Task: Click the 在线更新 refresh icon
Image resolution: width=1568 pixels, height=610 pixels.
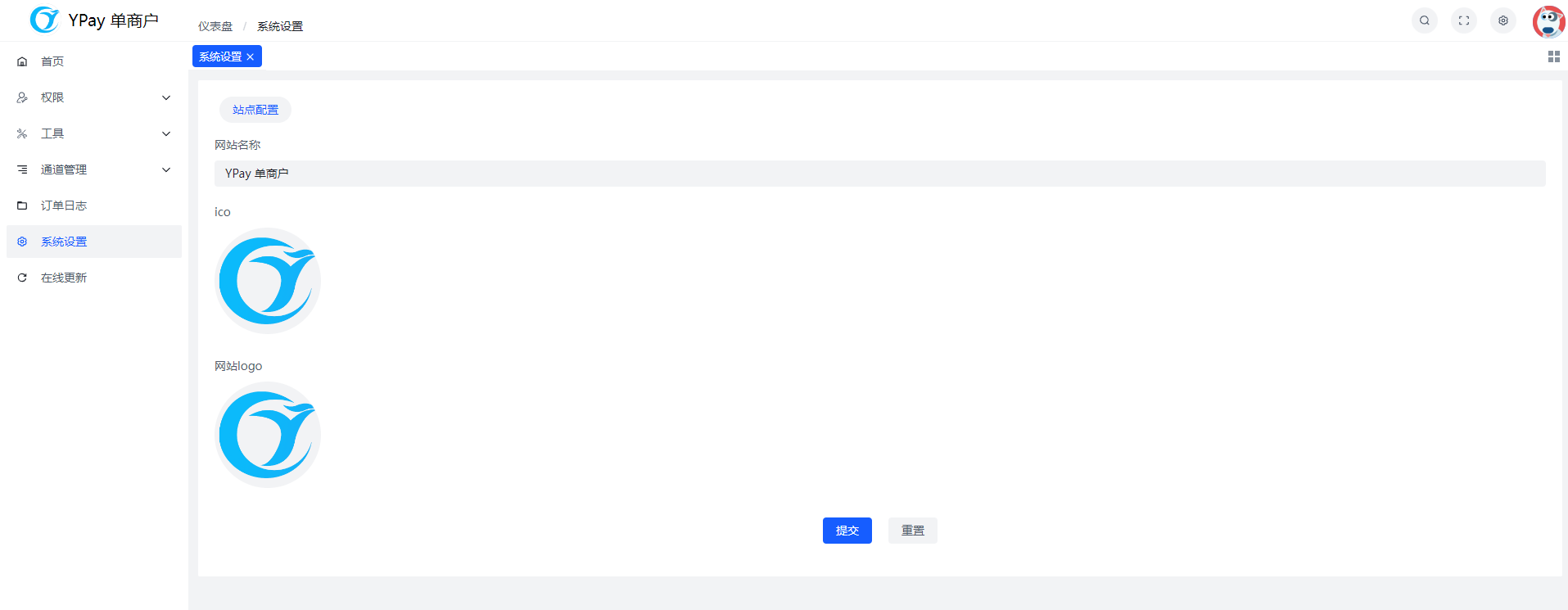Action: [22, 278]
